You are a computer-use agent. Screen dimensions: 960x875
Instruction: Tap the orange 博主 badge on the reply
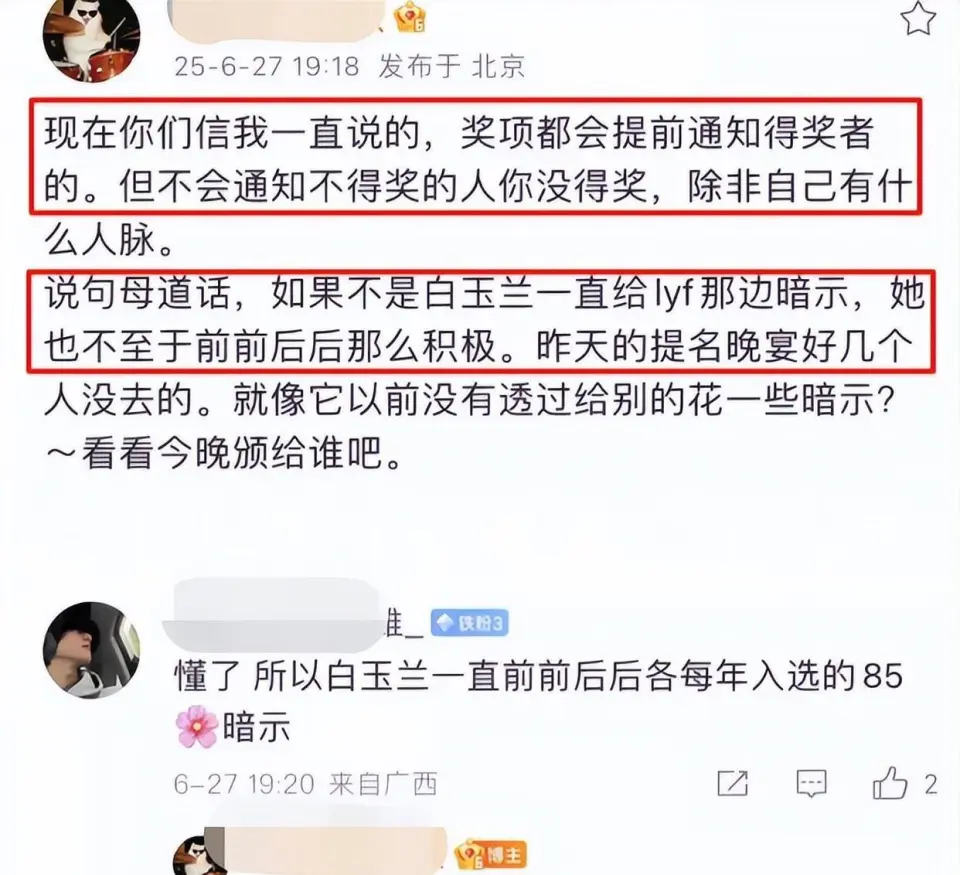[489, 854]
